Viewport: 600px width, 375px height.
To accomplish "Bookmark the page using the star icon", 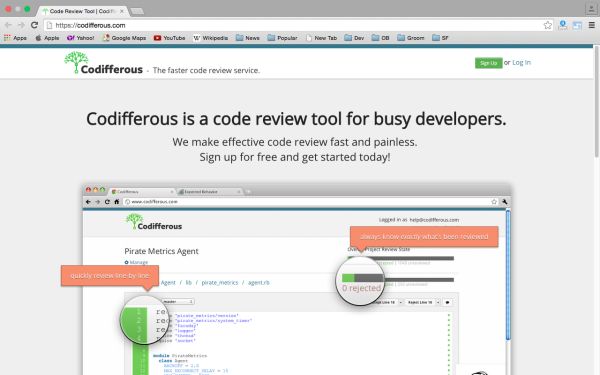I will click(x=548, y=25).
